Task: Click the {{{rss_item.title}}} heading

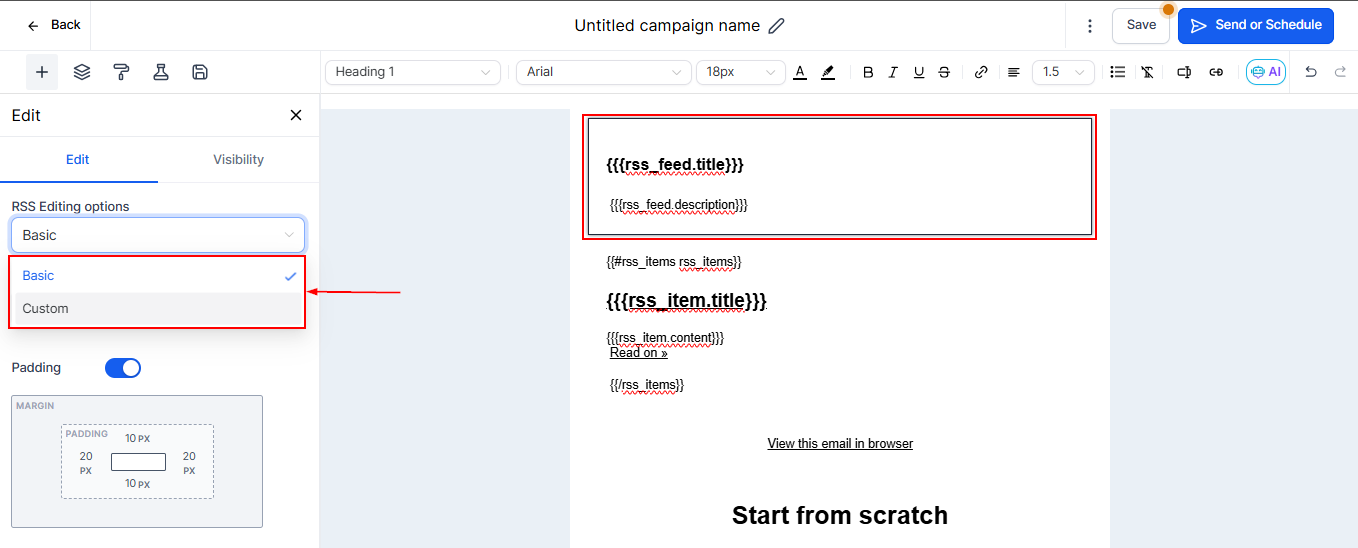Action: (686, 301)
